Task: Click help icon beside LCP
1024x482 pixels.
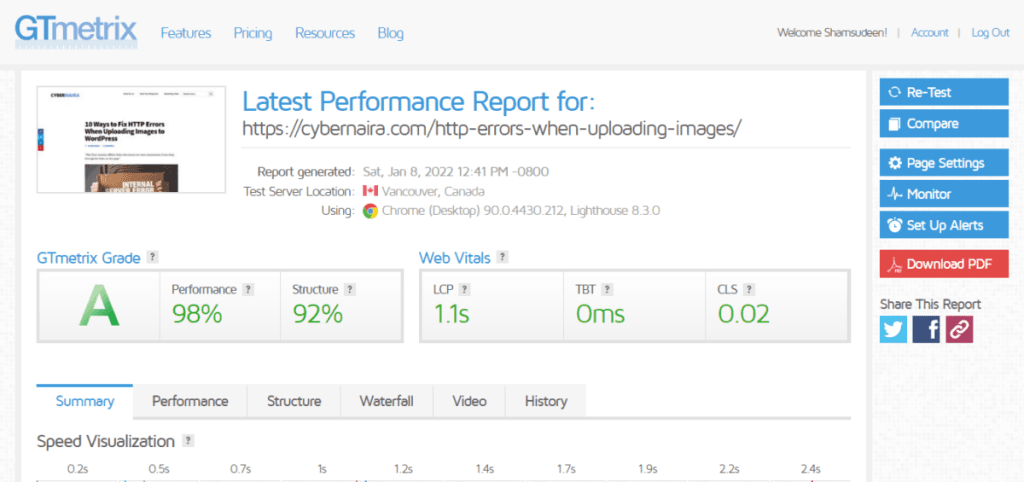Action: 464,289
